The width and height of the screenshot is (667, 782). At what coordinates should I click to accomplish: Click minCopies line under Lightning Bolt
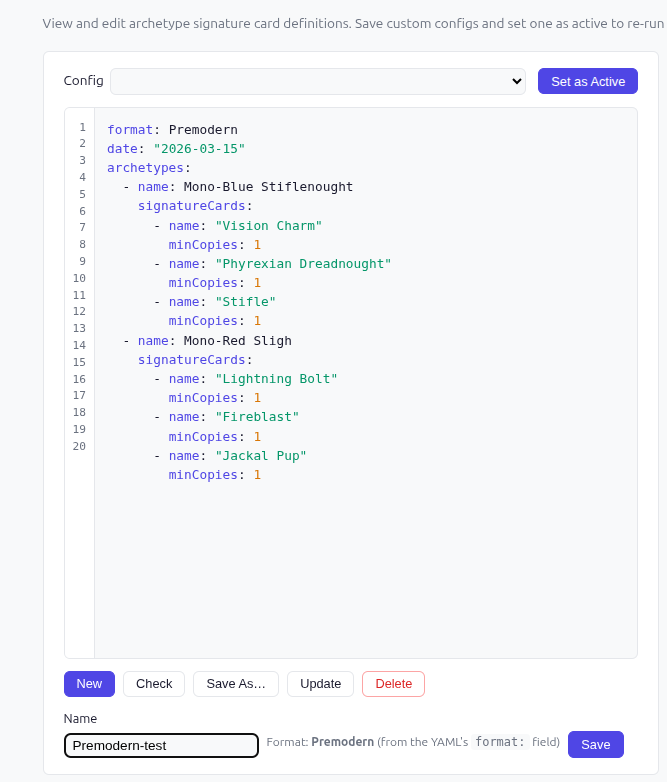tap(215, 398)
